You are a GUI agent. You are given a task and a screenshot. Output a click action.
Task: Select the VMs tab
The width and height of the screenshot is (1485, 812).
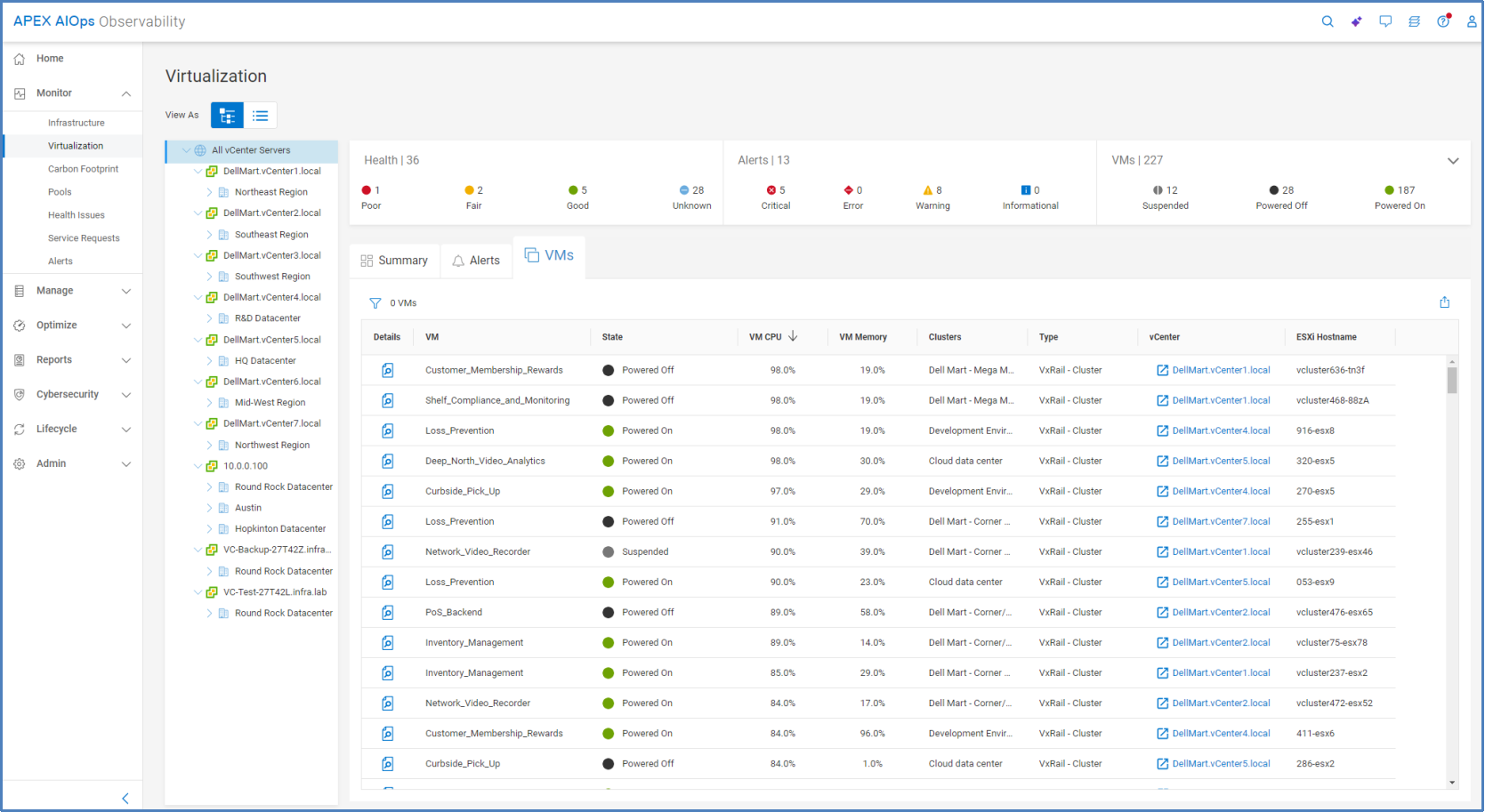[549, 256]
